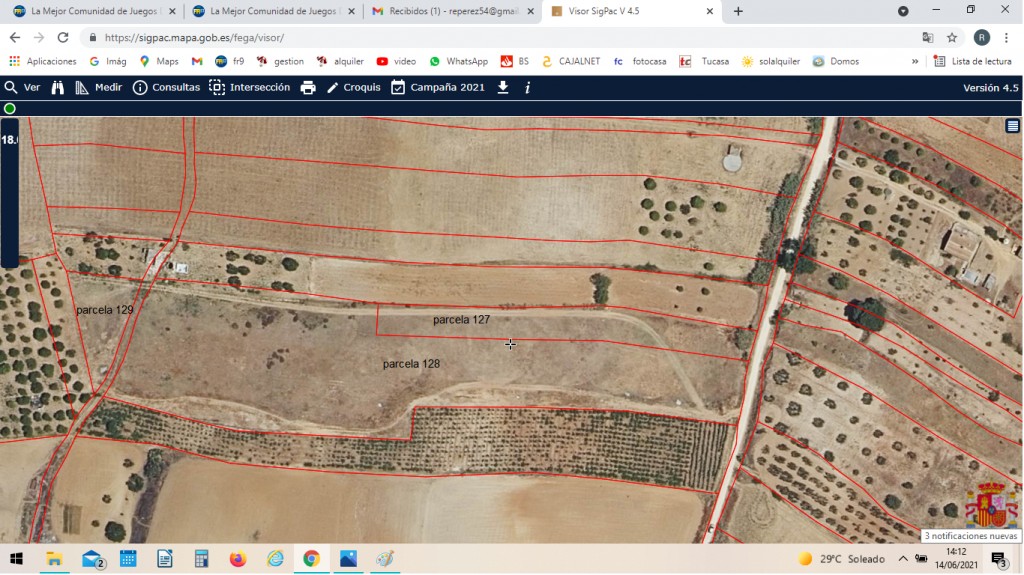Switch to the Recibidos Gmail tab

pyautogui.click(x=452, y=11)
